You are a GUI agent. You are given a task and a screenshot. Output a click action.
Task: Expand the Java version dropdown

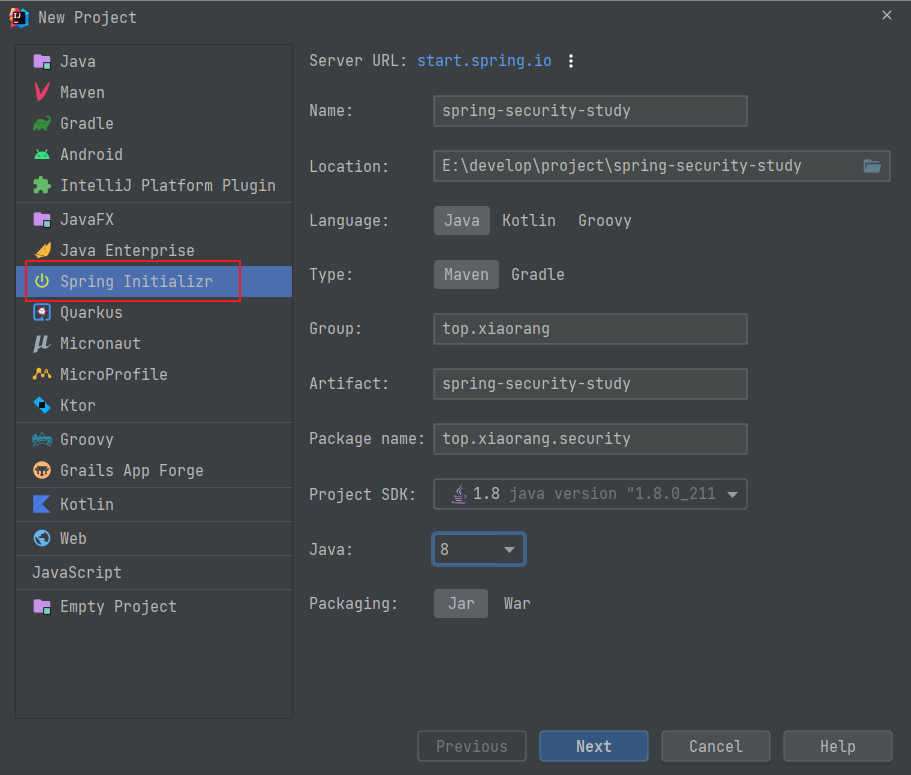(478, 549)
